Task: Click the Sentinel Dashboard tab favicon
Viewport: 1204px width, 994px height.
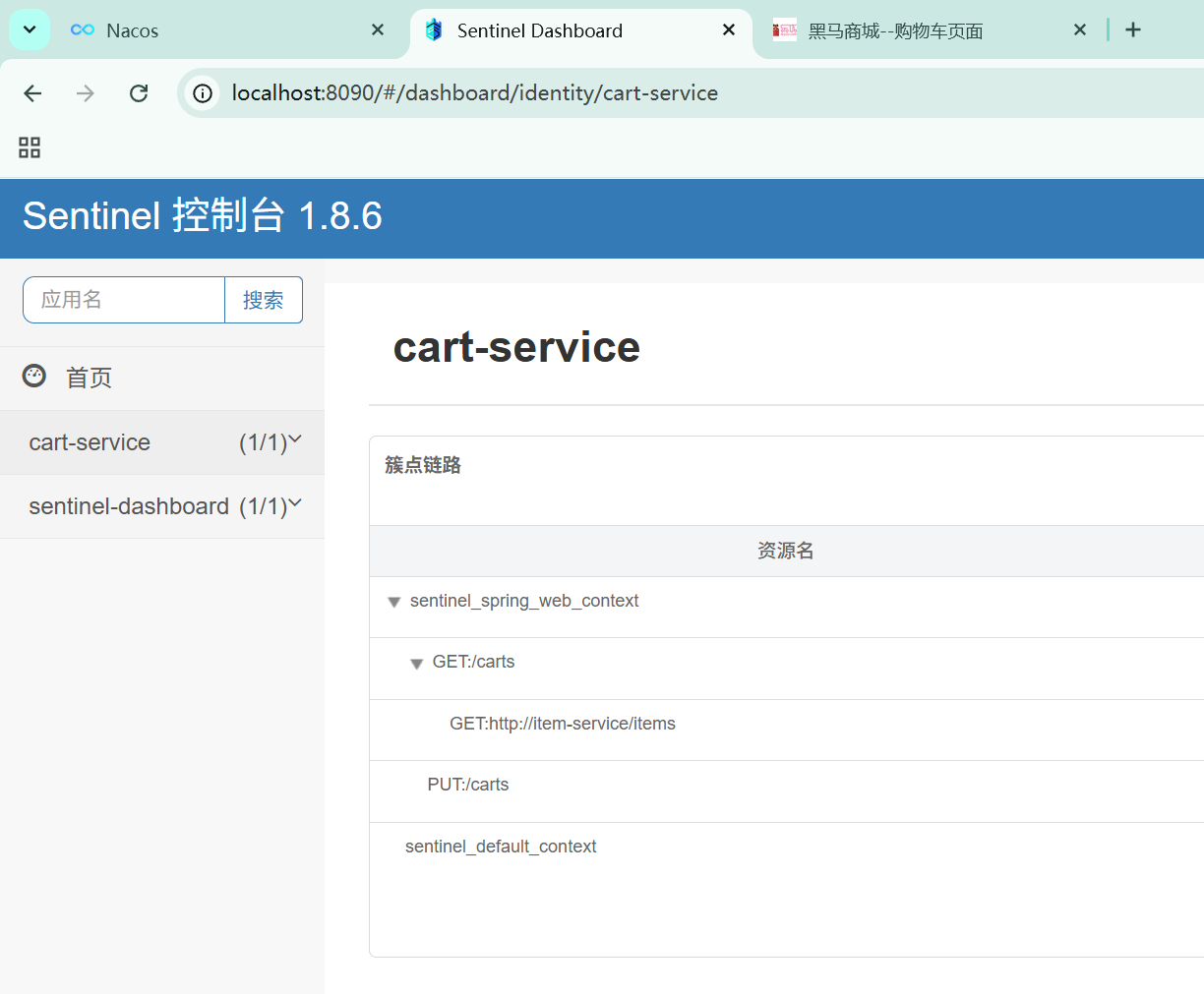Action: (434, 30)
